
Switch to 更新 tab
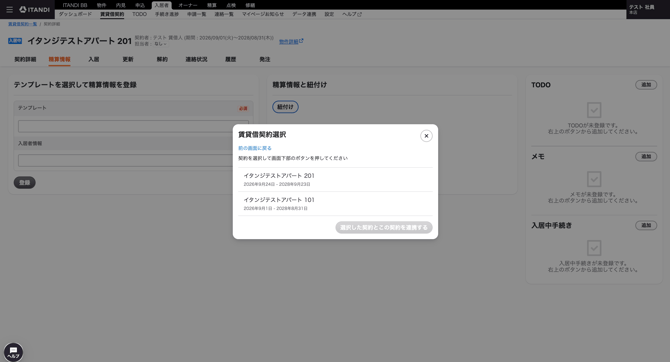pyautogui.click(x=128, y=59)
